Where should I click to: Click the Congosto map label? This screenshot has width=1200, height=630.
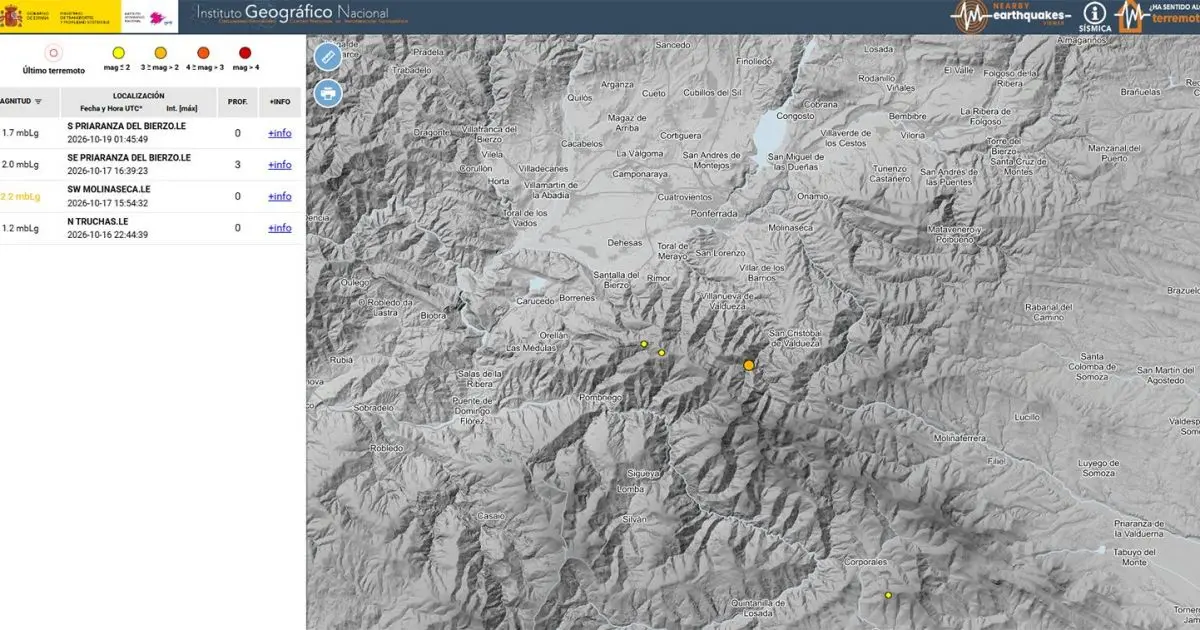(x=796, y=116)
